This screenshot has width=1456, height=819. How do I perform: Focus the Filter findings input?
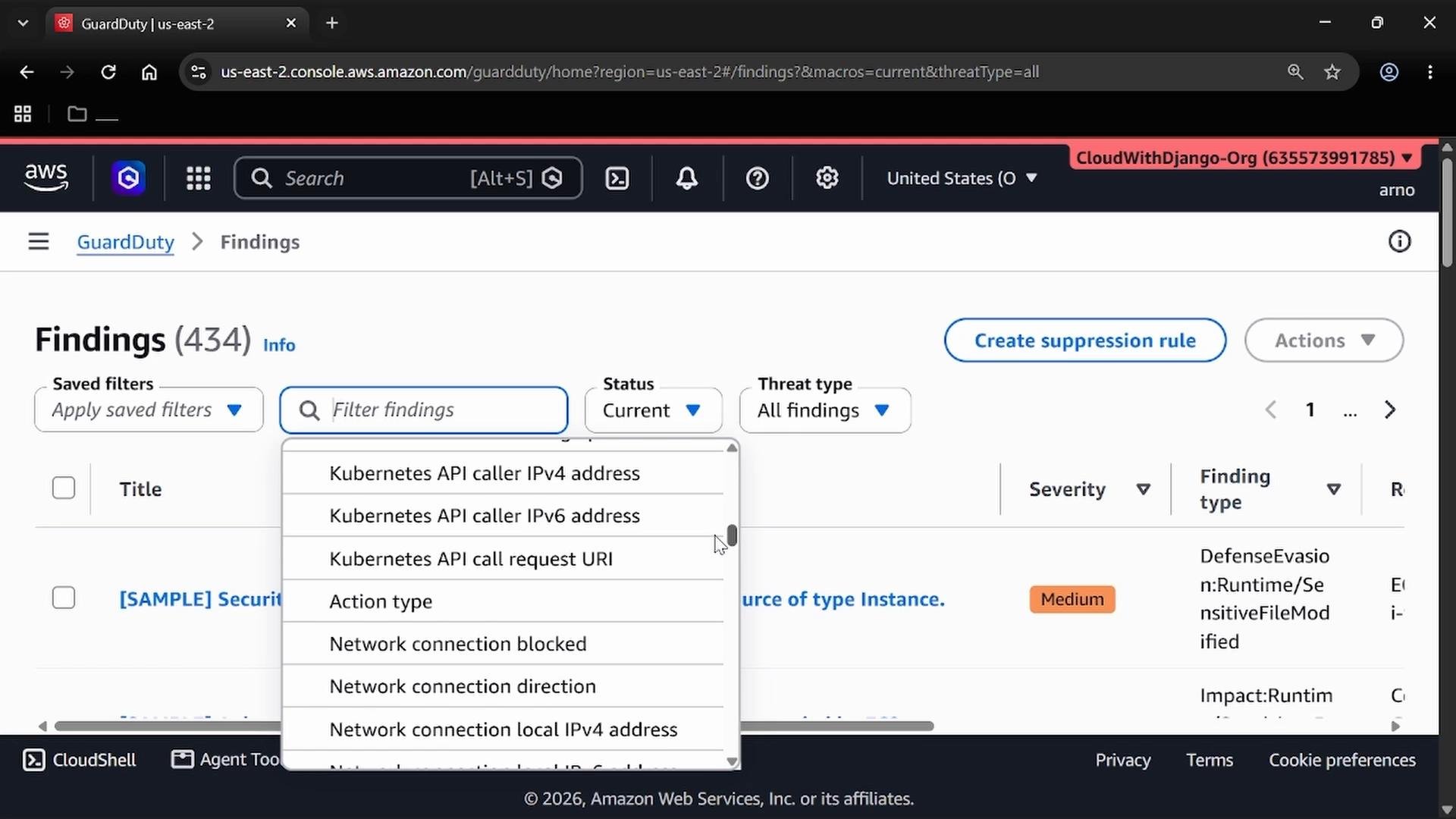424,410
